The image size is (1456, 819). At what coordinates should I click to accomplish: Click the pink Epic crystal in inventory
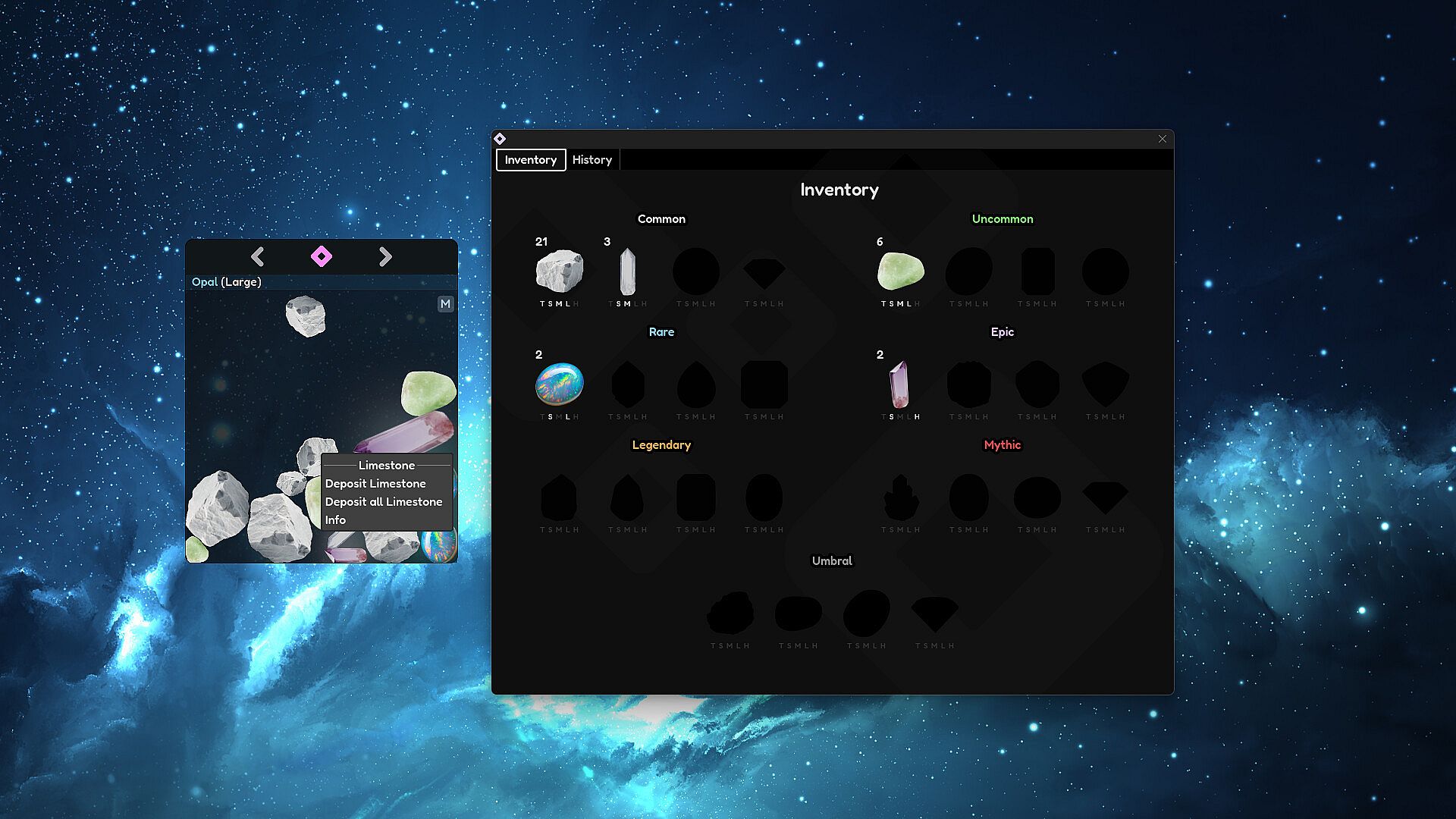click(x=899, y=384)
